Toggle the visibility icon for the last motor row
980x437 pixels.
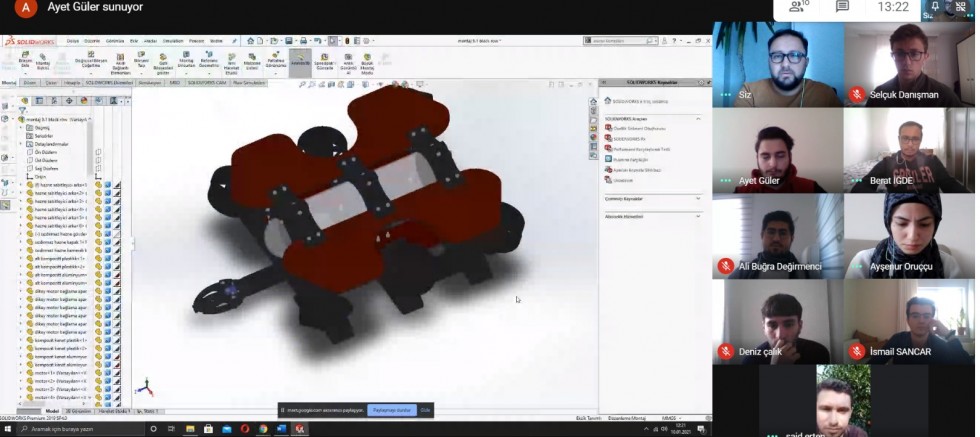pos(99,397)
